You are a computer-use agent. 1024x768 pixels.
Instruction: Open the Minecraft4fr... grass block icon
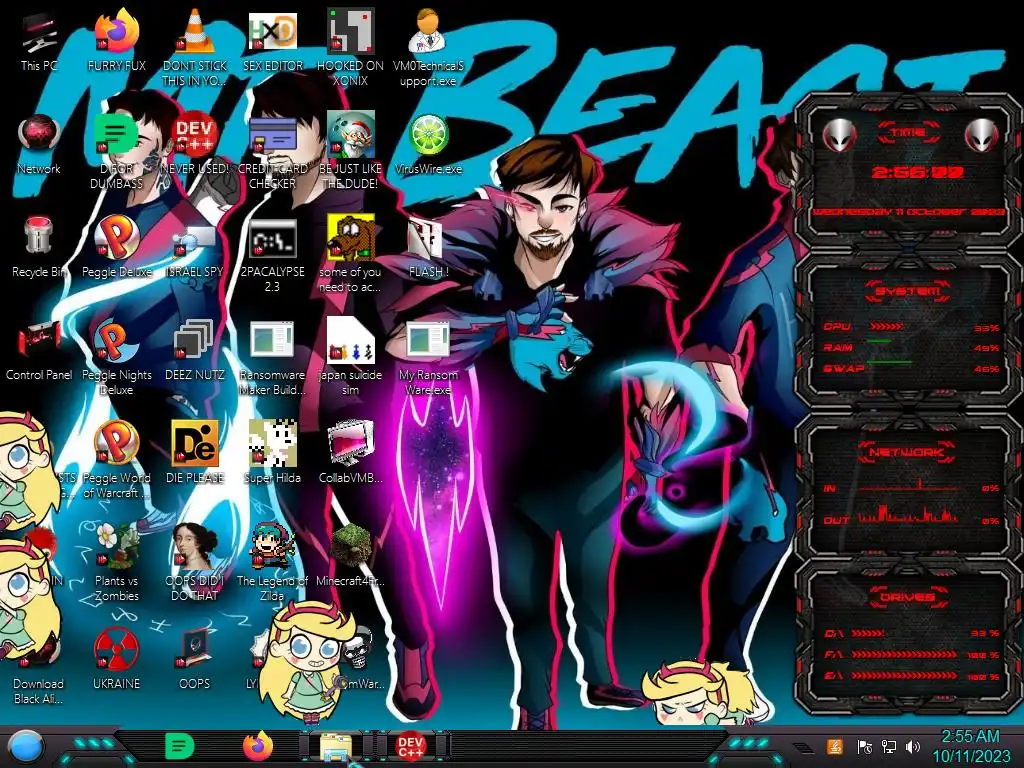[x=350, y=546]
